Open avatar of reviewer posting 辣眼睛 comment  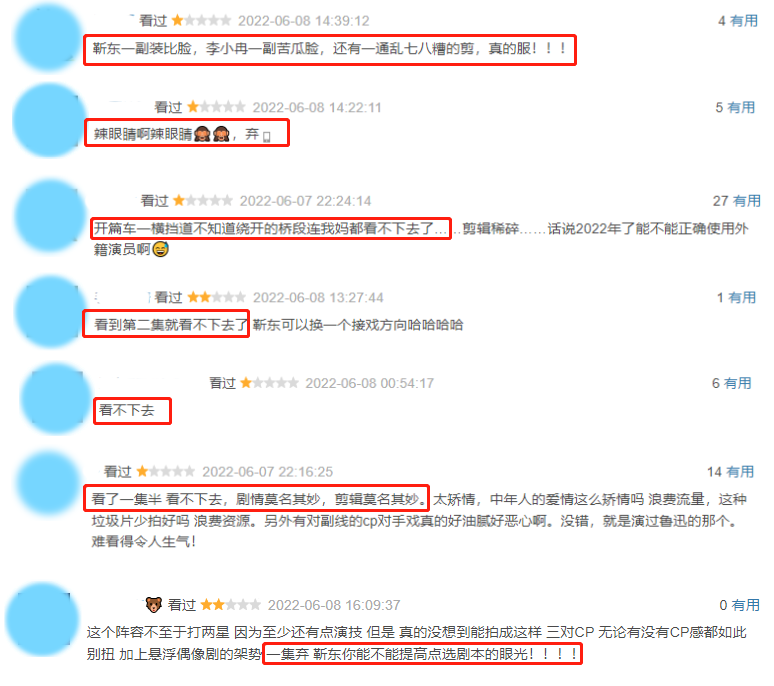[x=47, y=120]
